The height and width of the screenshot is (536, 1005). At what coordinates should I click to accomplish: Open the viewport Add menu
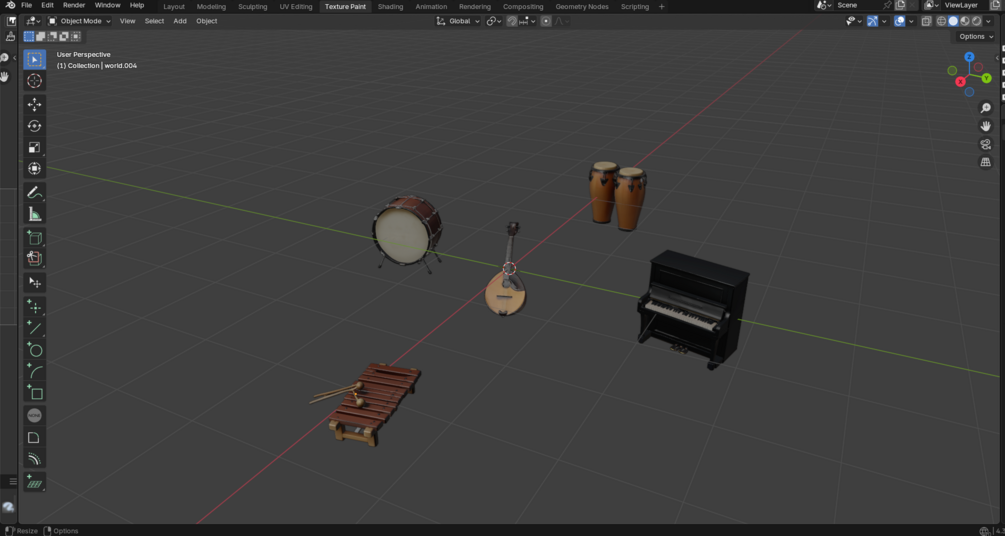coord(180,21)
